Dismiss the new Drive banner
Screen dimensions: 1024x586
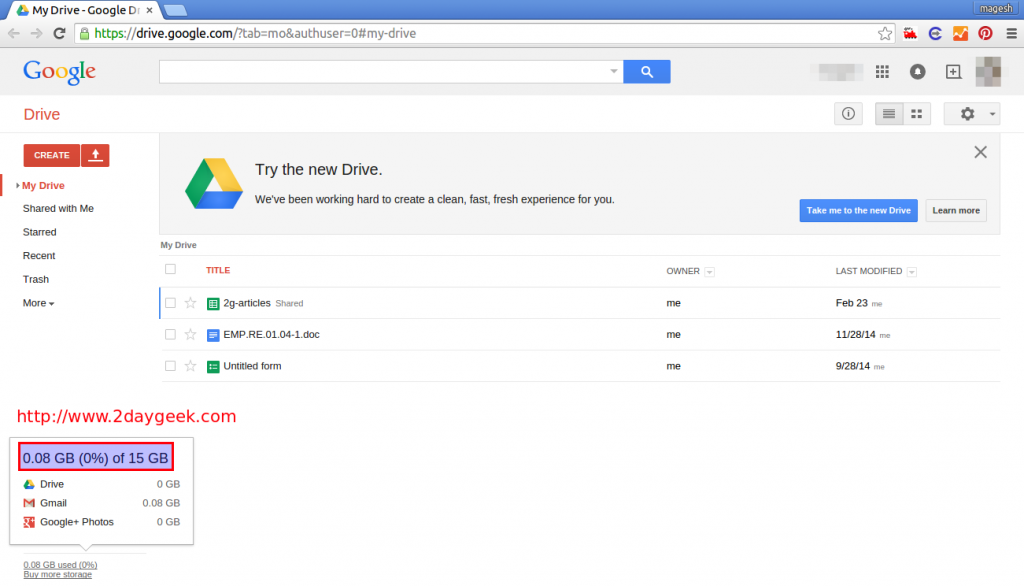[980, 152]
